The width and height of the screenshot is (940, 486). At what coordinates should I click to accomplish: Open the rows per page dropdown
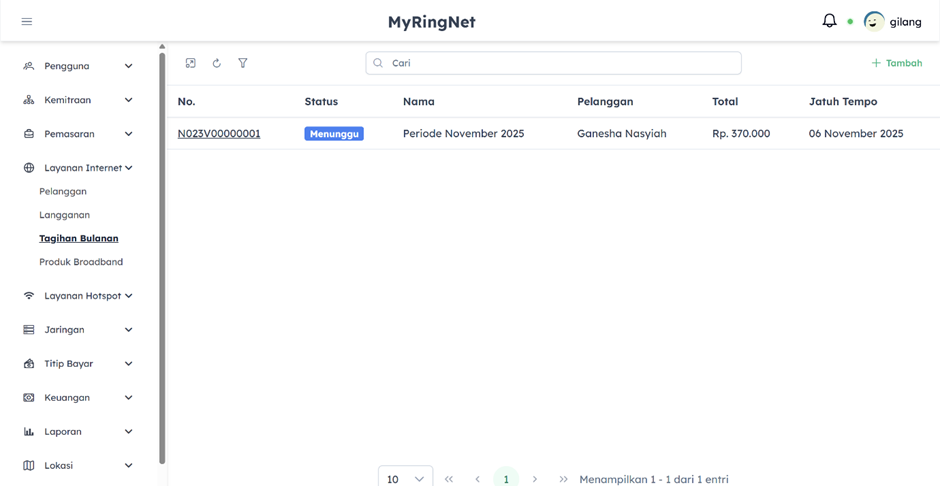point(405,478)
